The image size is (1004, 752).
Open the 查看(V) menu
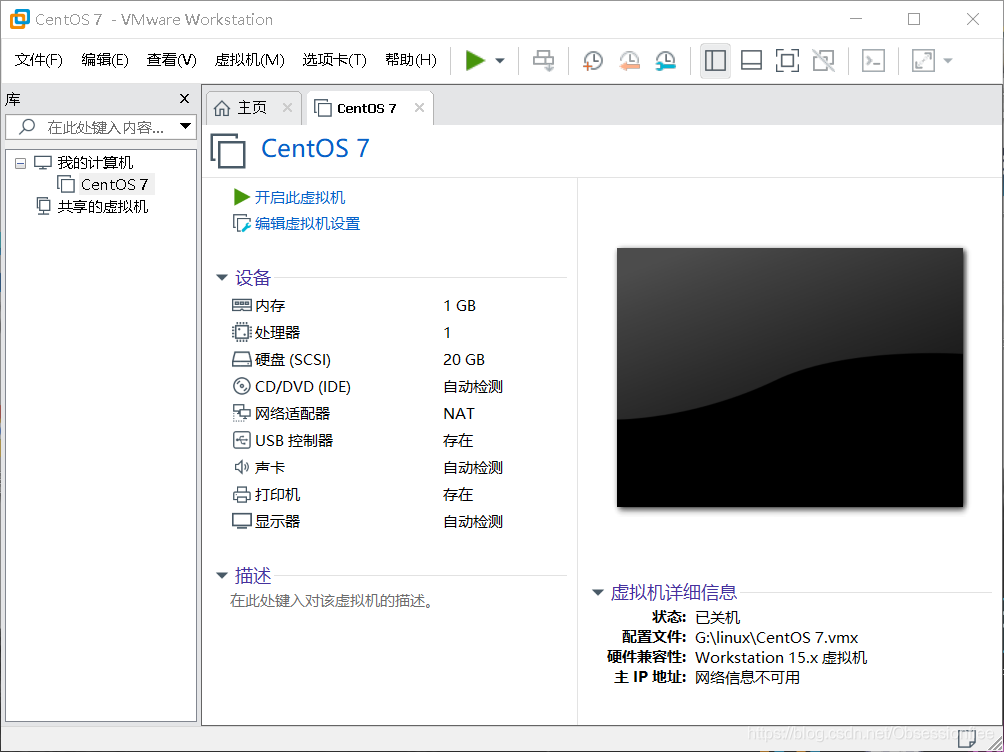click(171, 60)
